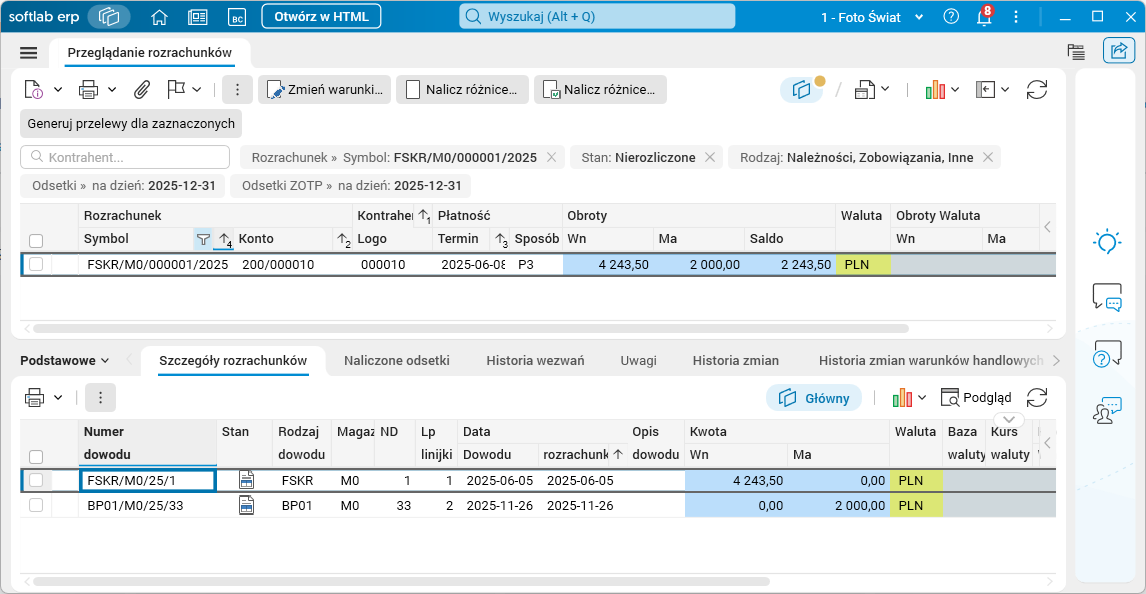
Task: Open the company selector 1 - Foto Świat
Action: 872,17
